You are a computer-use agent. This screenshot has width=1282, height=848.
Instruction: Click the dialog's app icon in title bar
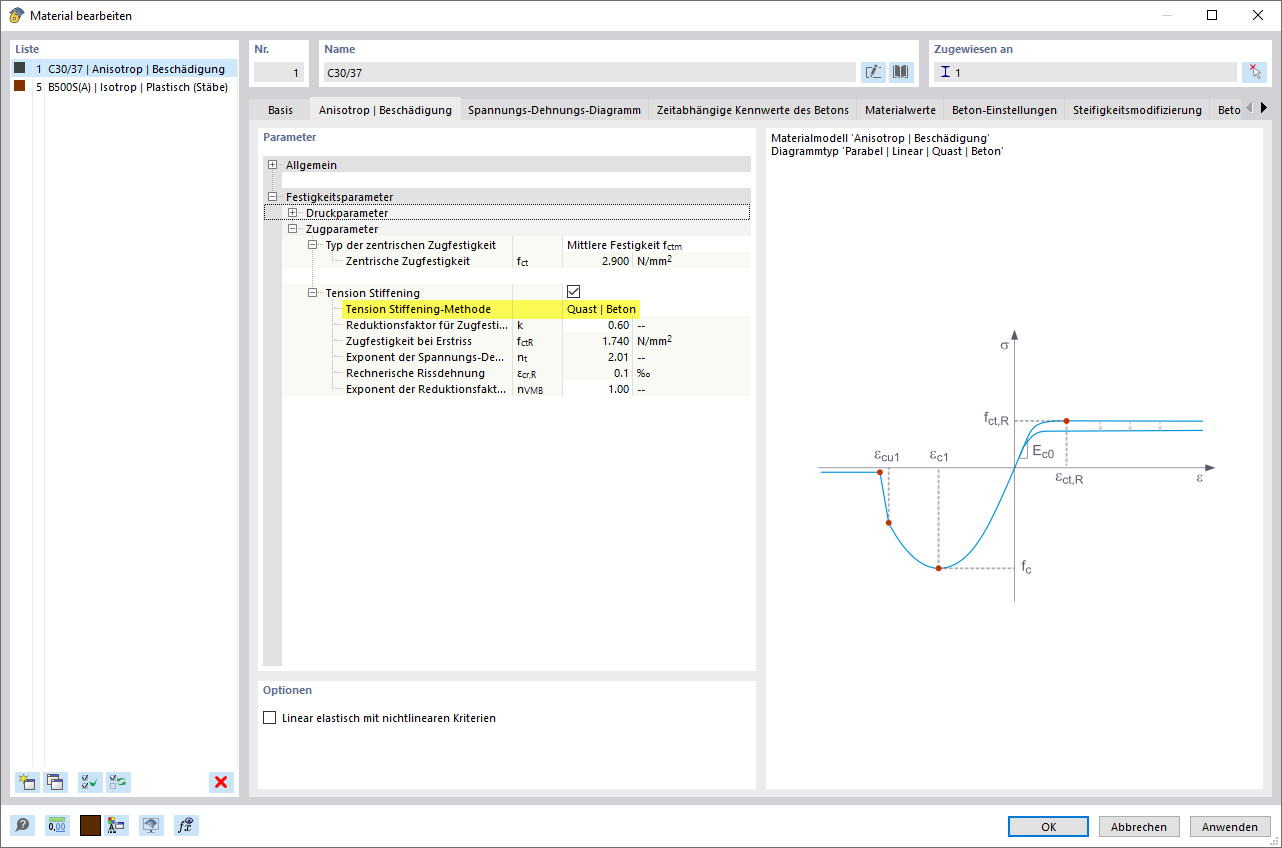16,15
